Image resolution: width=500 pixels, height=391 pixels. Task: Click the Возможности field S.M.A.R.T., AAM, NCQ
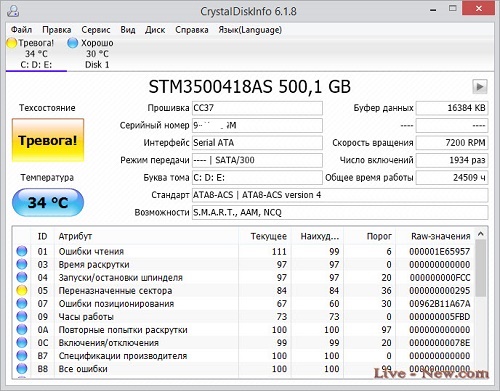(x=340, y=212)
